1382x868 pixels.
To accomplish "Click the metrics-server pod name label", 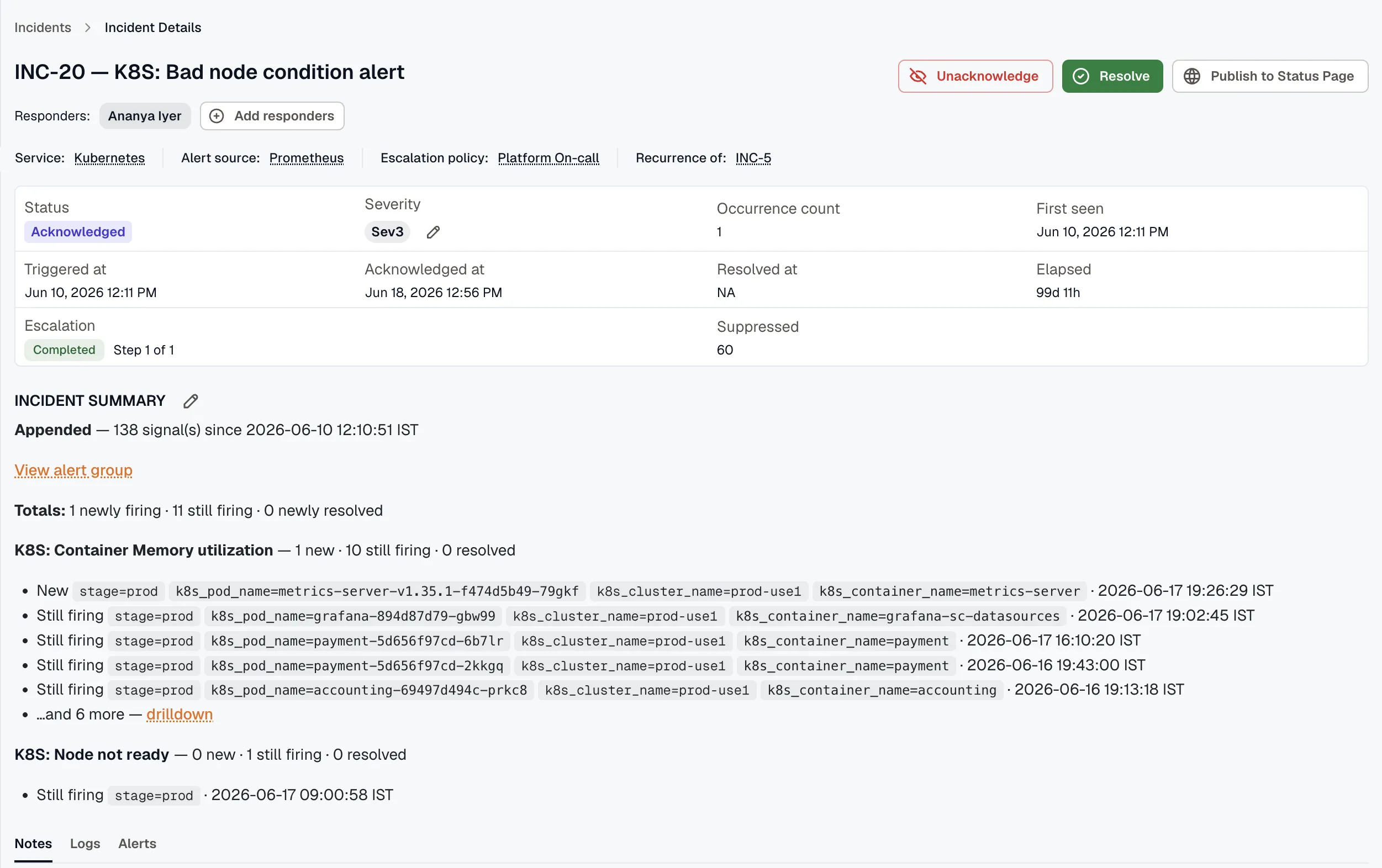I will pos(377,591).
